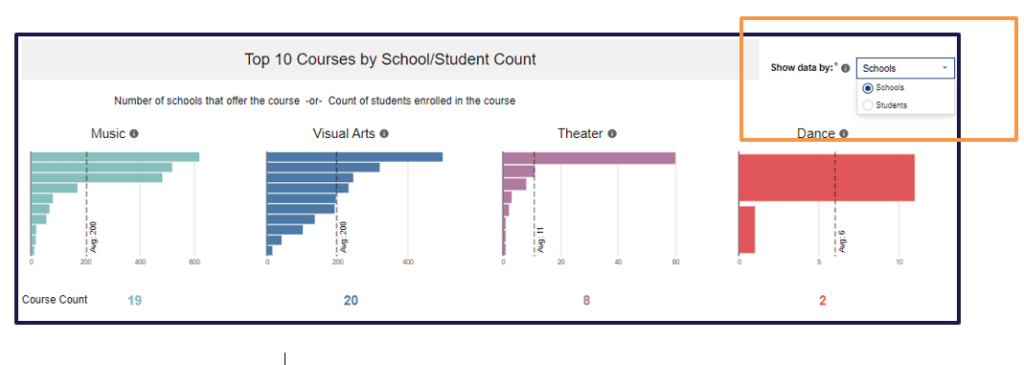Click the info icon beside Visual Arts
Image resolution: width=1024 pixels, height=365 pixels.
click(x=384, y=134)
